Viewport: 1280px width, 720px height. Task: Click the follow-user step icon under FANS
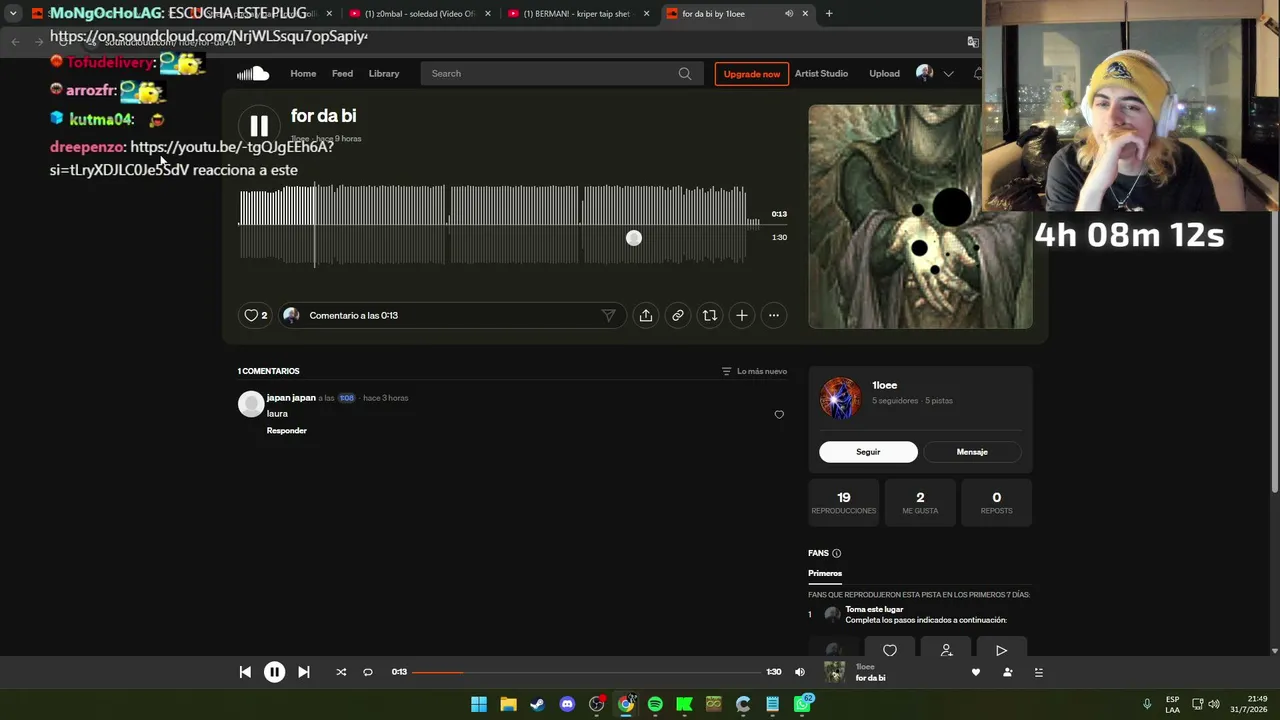tap(946, 650)
